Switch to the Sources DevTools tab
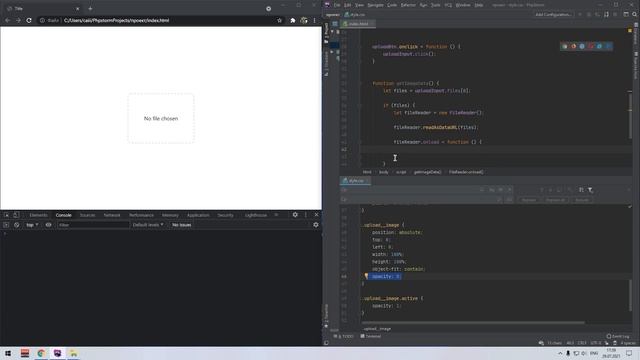 pyautogui.click(x=87, y=215)
